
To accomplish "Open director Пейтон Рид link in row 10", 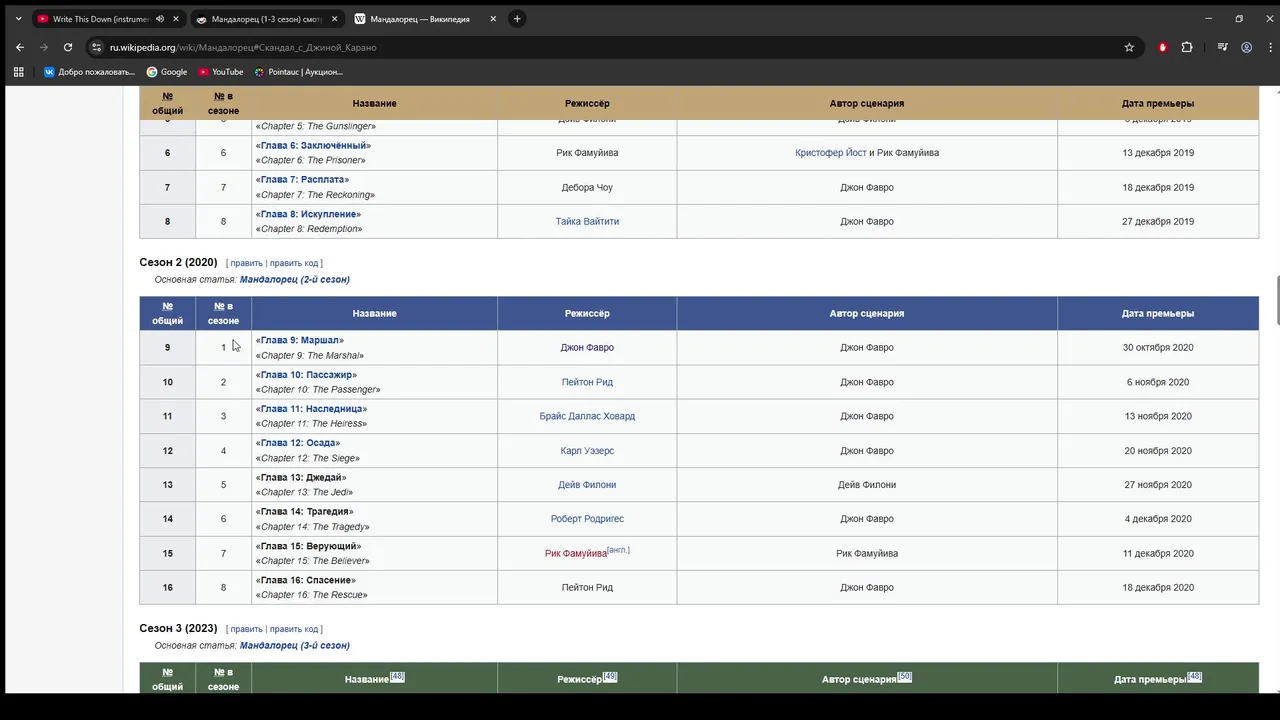I will 587,382.
